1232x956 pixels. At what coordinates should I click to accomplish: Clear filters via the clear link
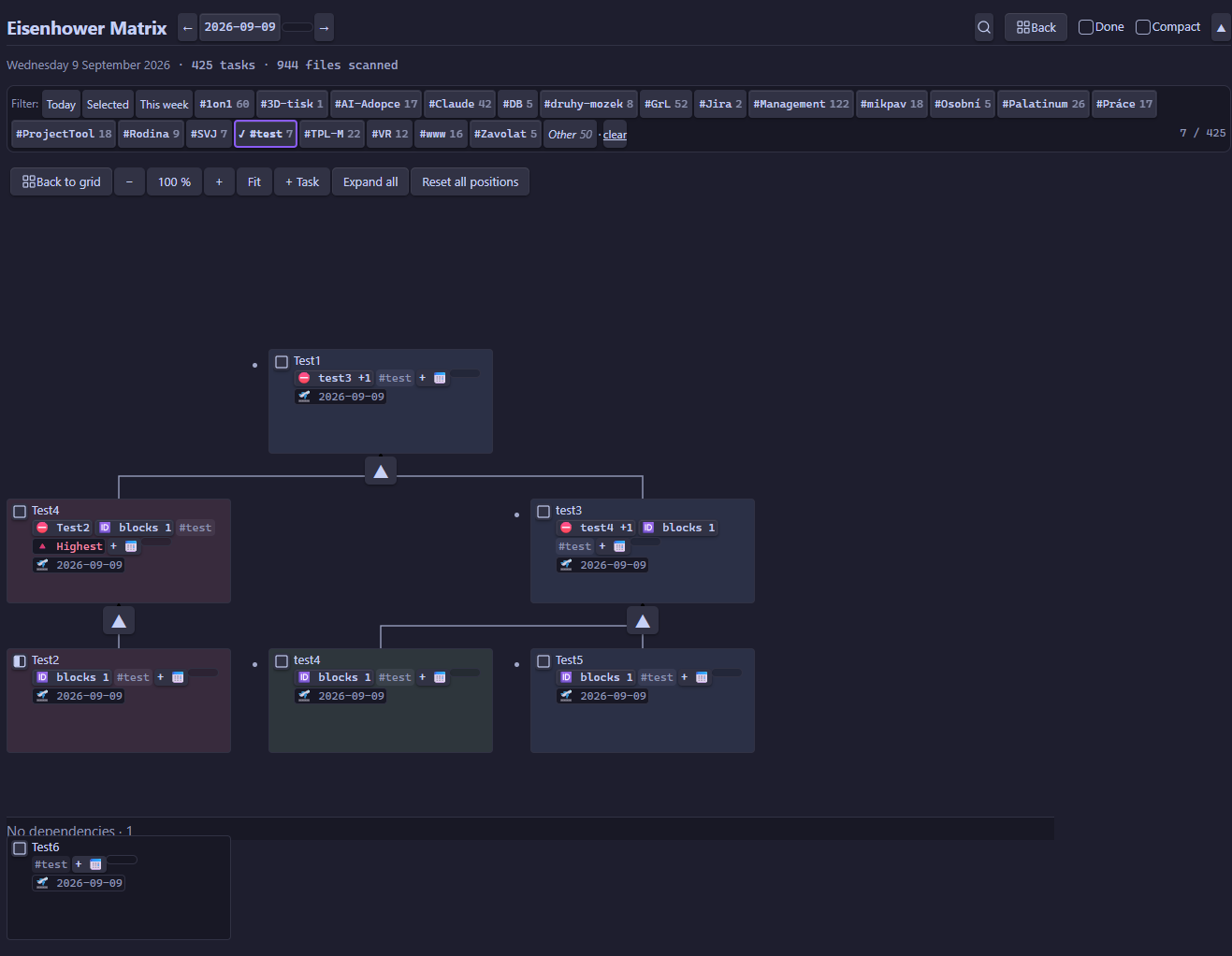615,135
